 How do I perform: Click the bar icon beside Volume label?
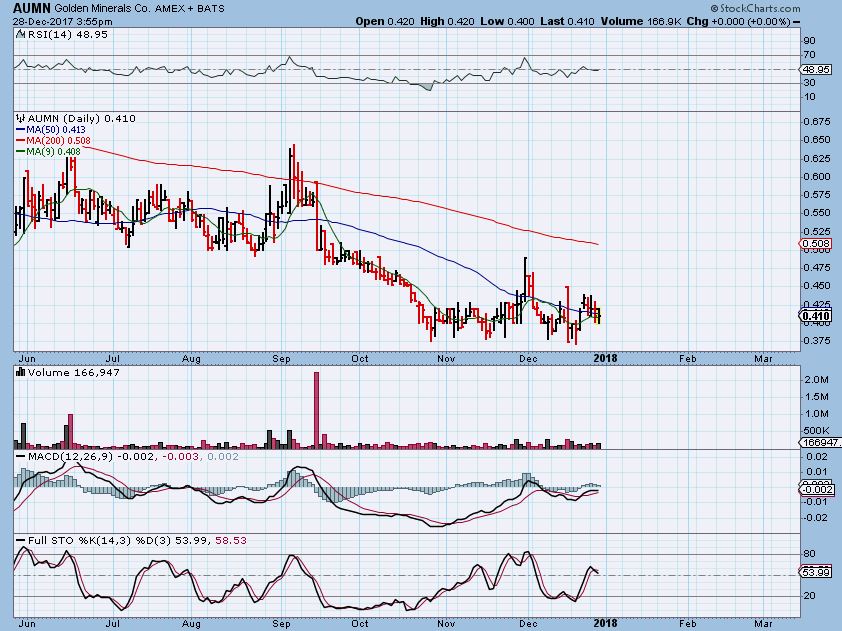[x=18, y=372]
